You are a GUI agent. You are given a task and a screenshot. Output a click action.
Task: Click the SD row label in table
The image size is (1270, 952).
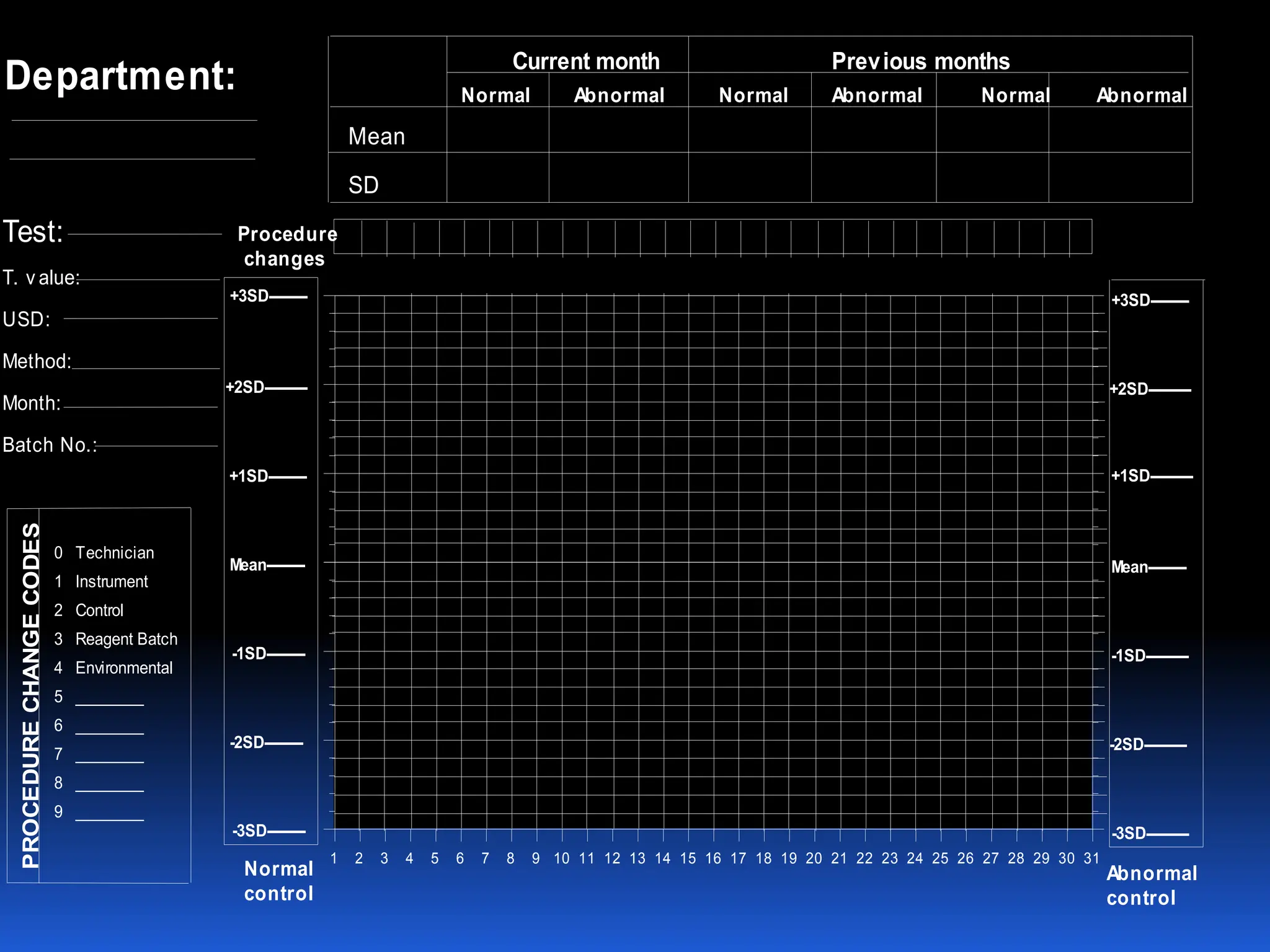click(x=363, y=185)
